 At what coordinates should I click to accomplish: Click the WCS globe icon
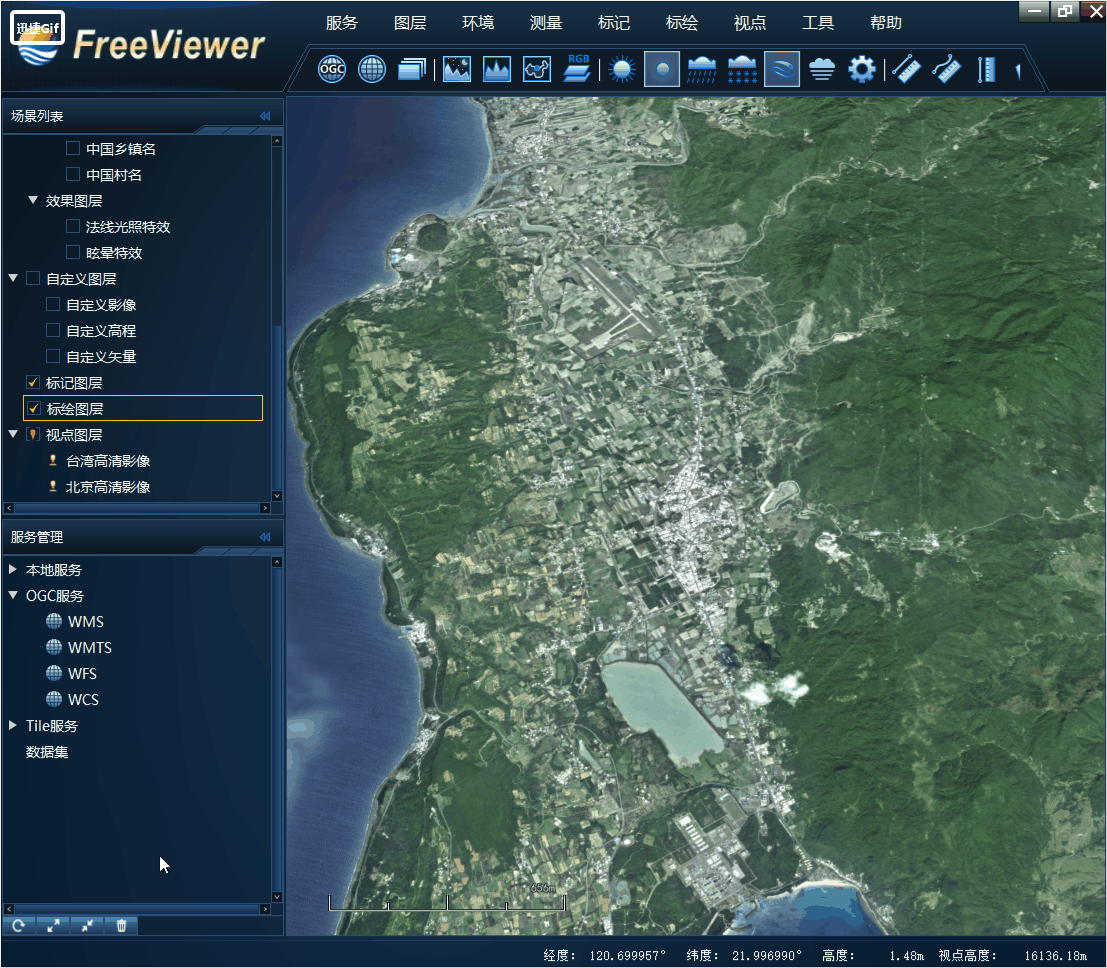click(54, 699)
